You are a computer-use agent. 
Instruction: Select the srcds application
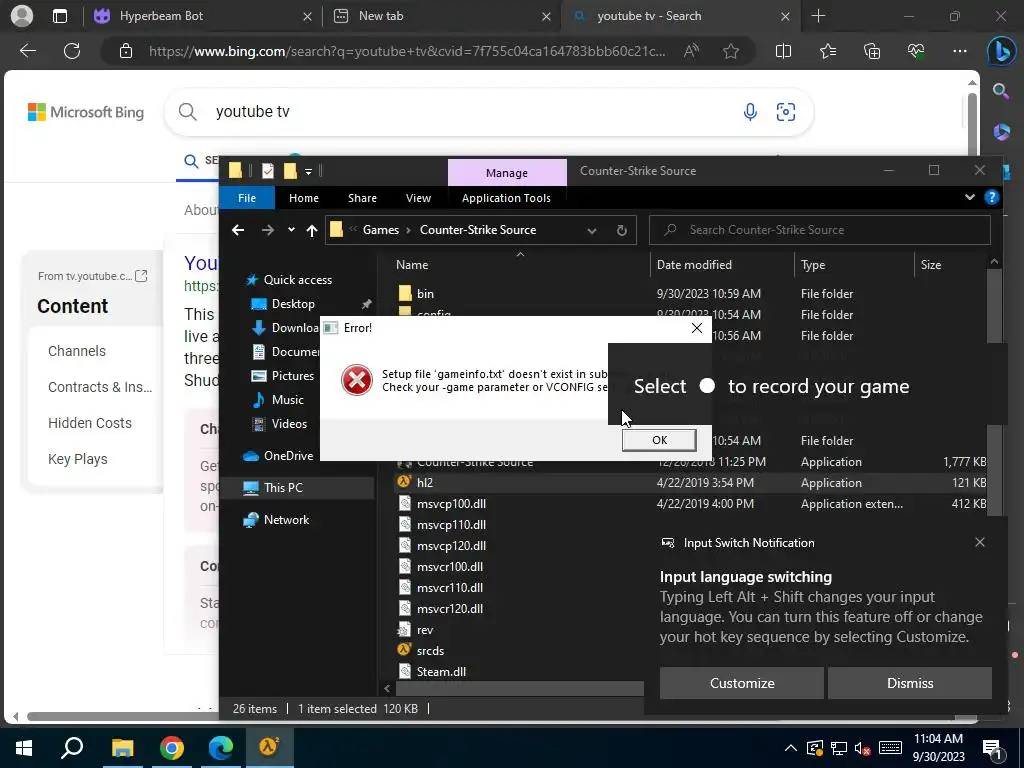[x=430, y=651]
